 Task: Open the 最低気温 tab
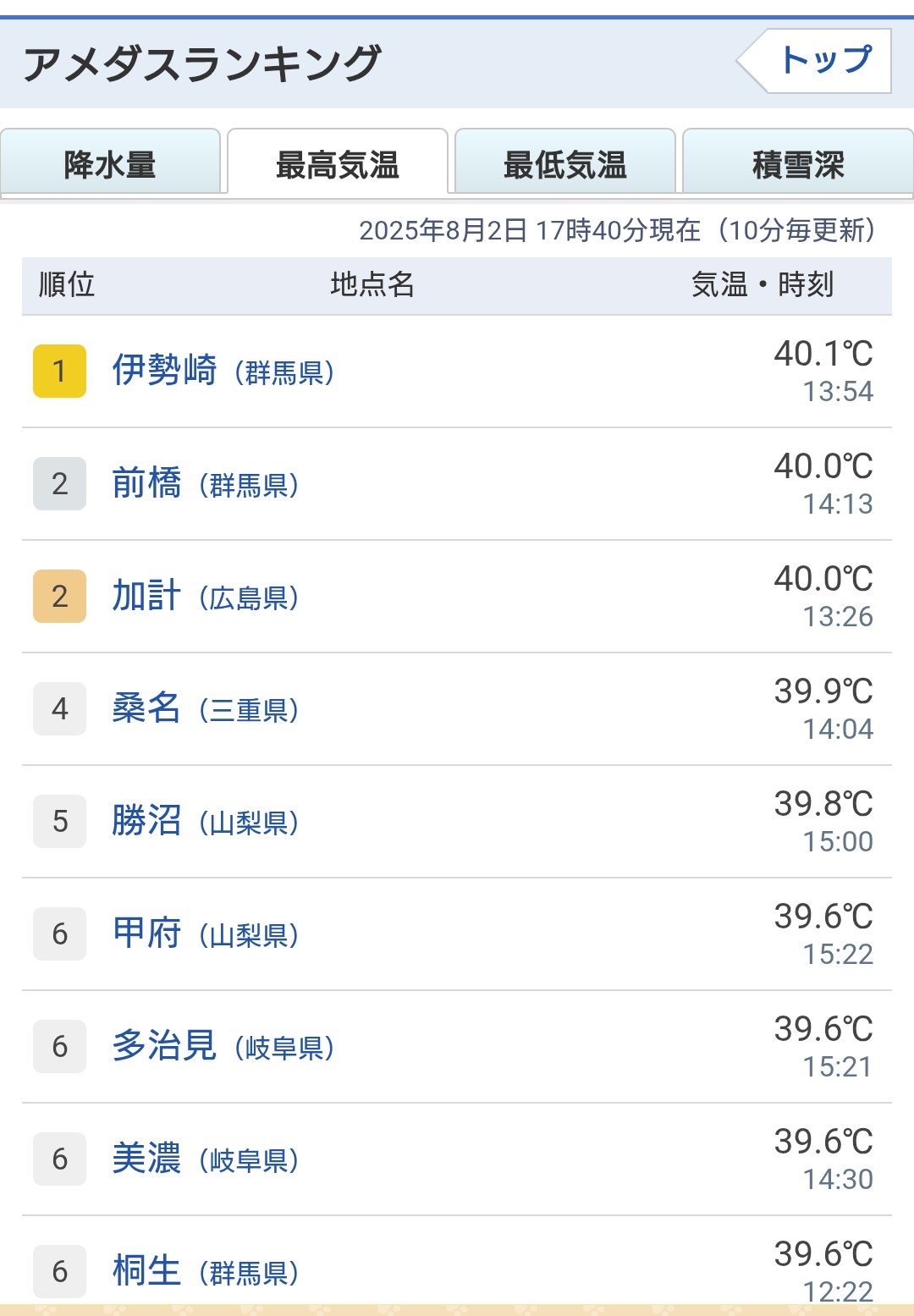[x=565, y=164]
